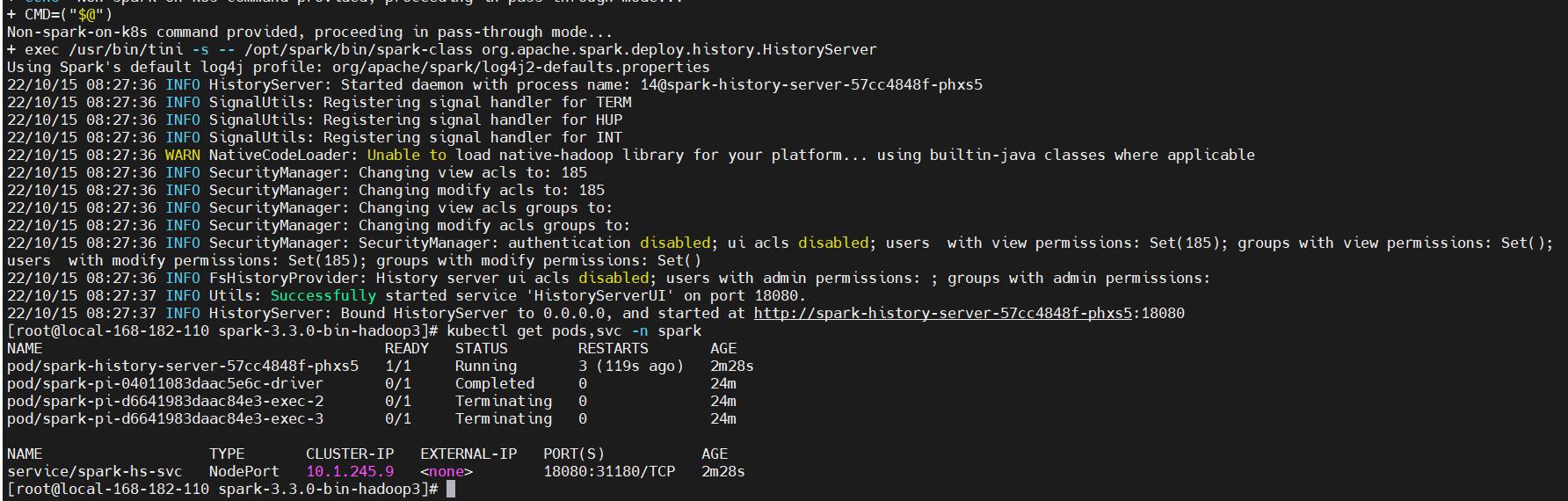Click the Terminating status of exec-3 pod
The image size is (1568, 501).
point(504,418)
